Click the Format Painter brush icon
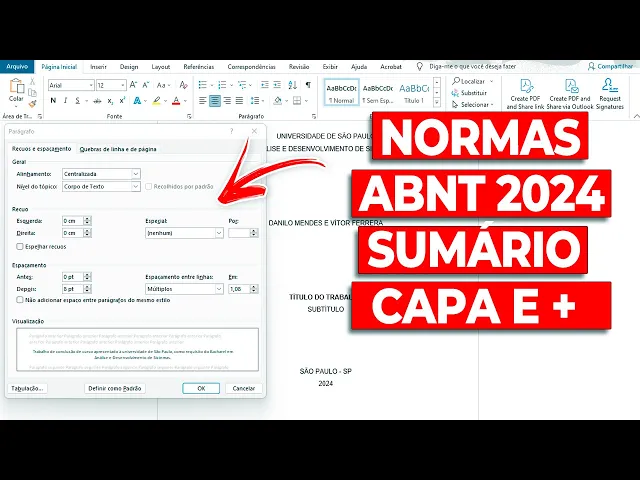 click(x=33, y=104)
